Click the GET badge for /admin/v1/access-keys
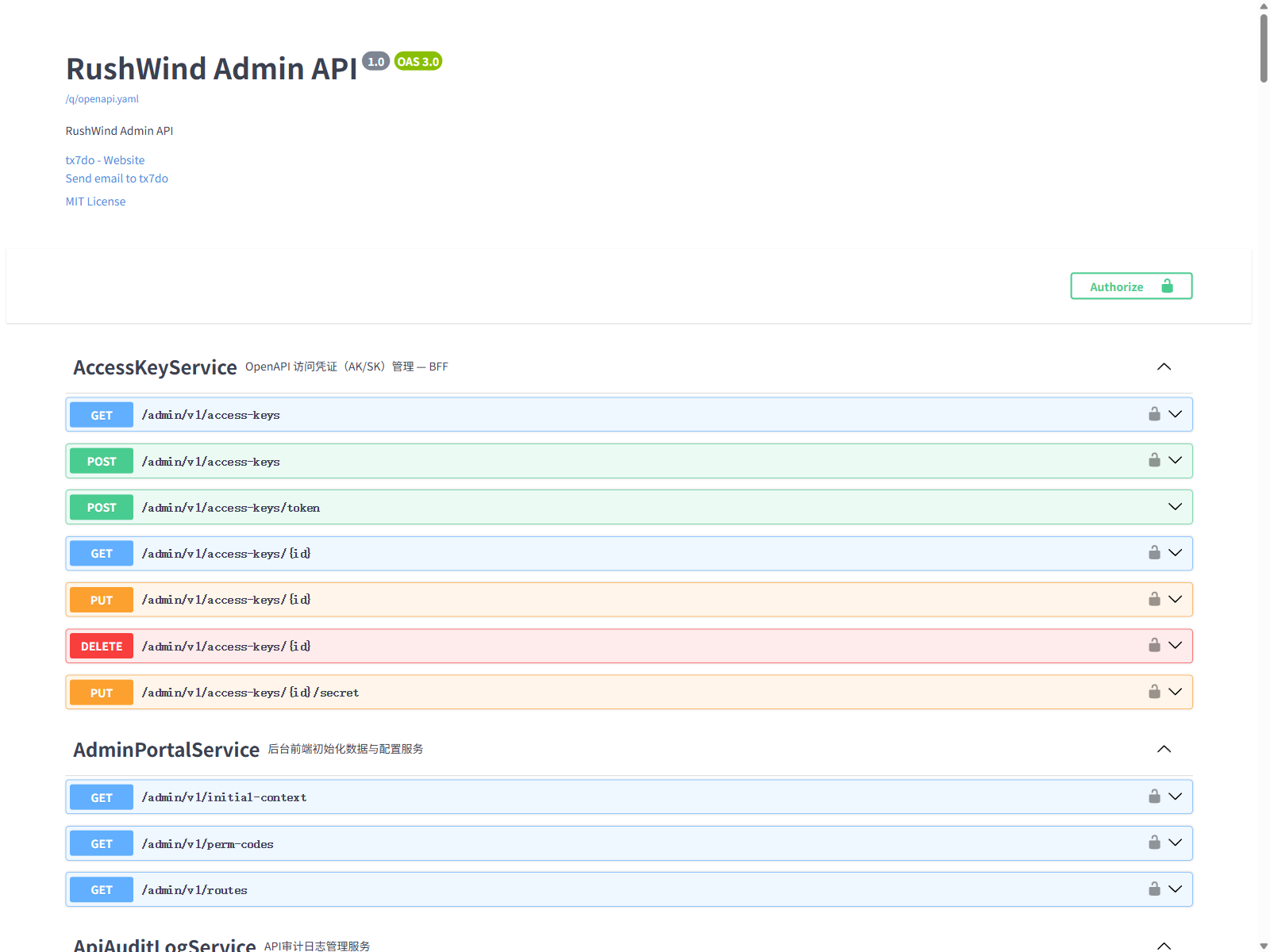This screenshot has height=952, width=1270. click(102, 415)
